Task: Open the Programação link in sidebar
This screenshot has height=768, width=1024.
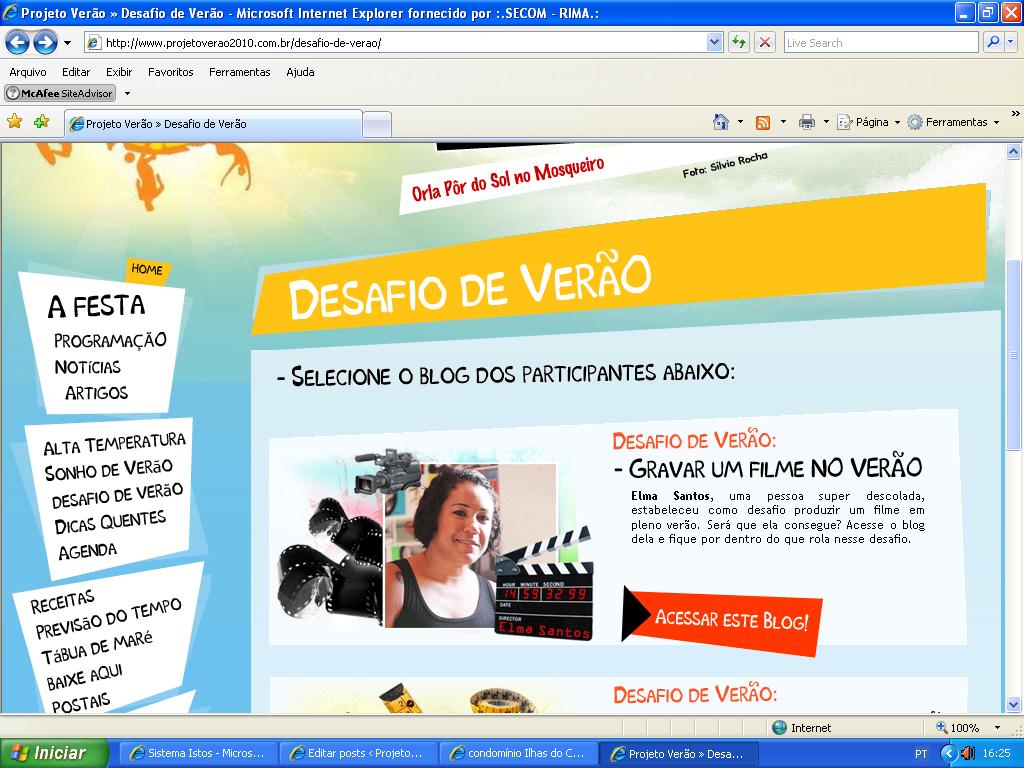Action: [110, 340]
